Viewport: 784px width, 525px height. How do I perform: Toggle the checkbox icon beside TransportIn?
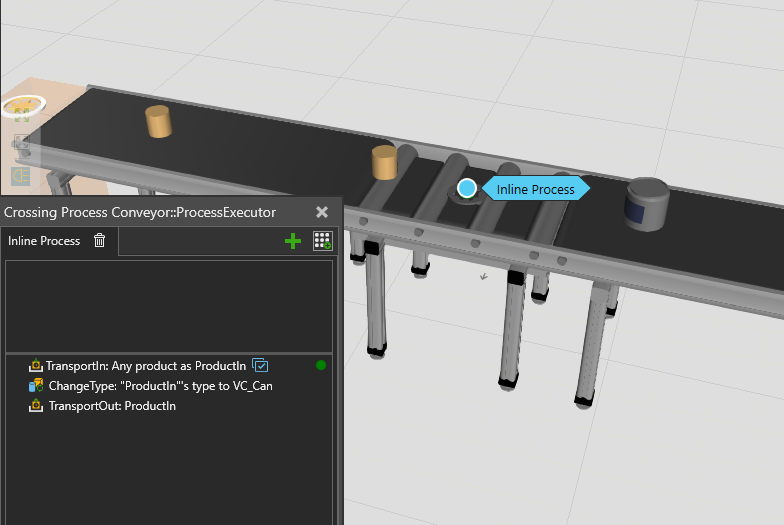coord(260,366)
